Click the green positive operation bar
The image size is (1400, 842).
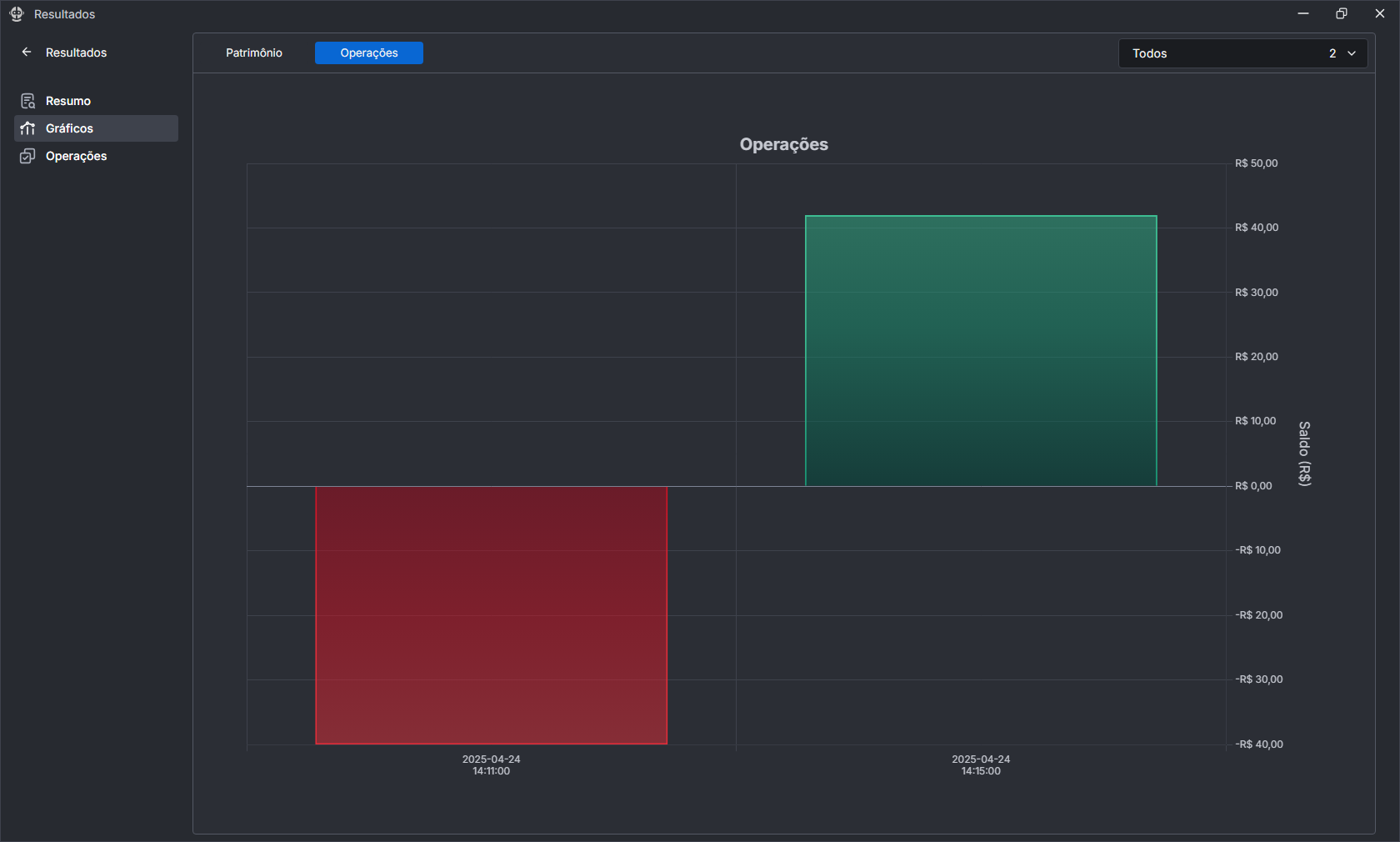981,351
